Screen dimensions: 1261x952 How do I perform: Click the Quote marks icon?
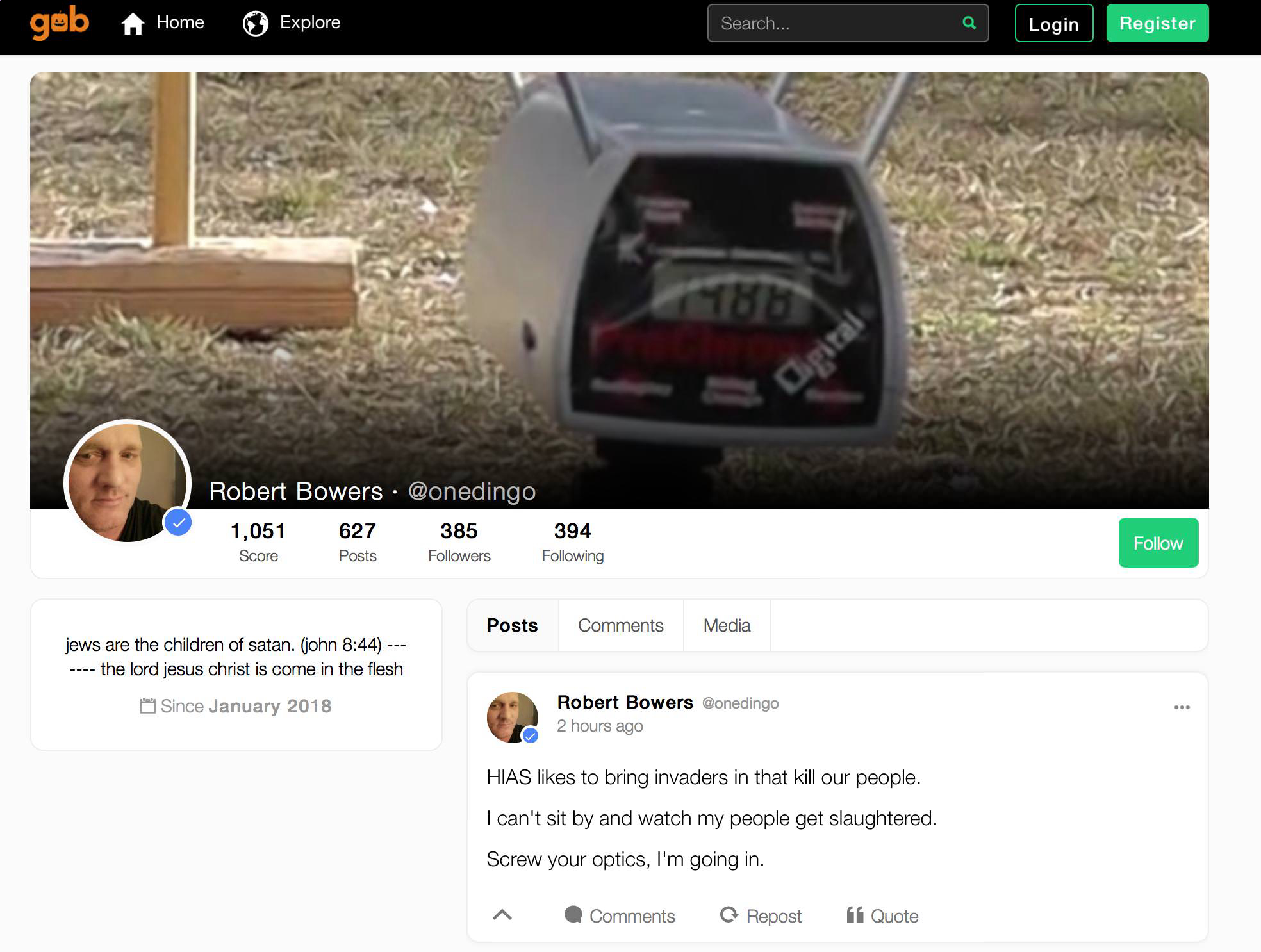pos(855,914)
